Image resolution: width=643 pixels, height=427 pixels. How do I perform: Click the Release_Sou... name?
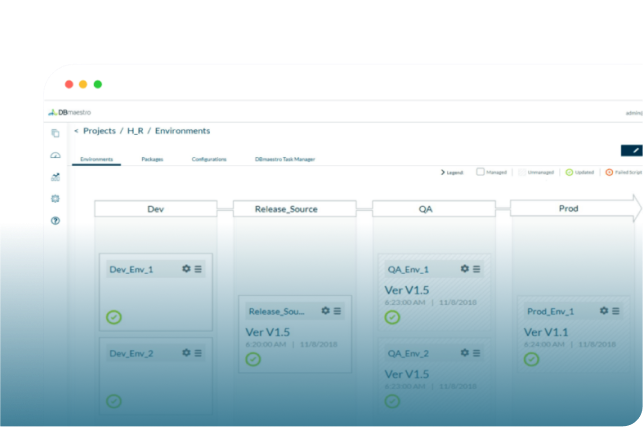(277, 311)
